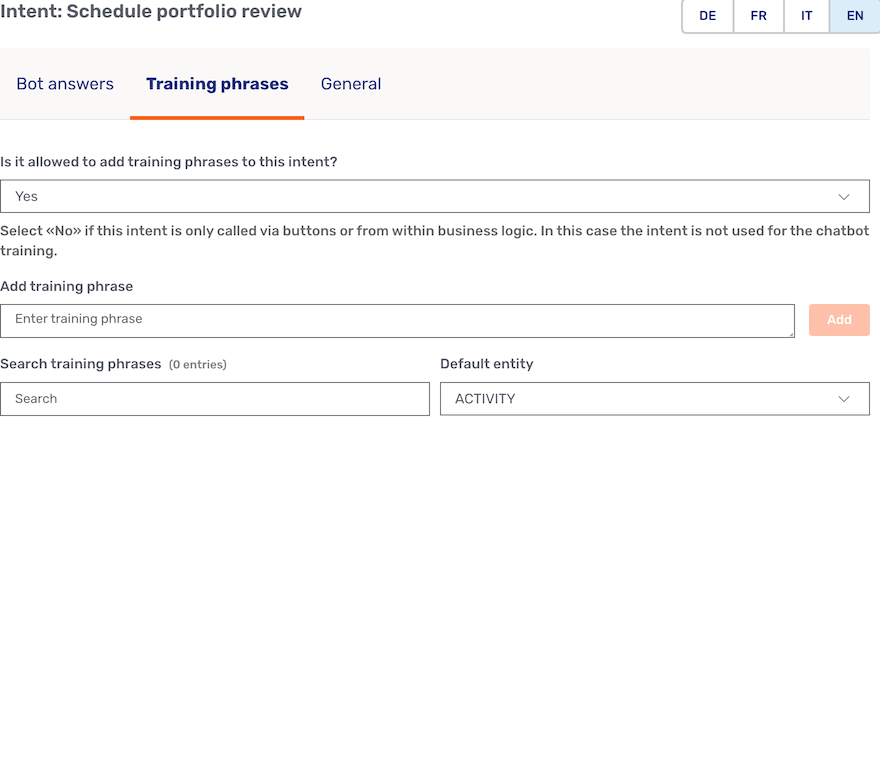
Task: Focus the Enter training phrase field
Action: 397,321
